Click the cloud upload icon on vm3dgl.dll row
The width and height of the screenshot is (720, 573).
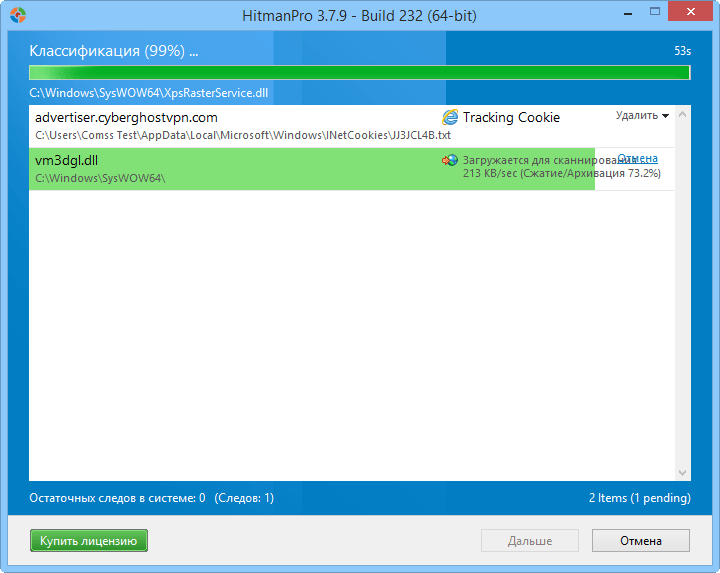tap(450, 160)
